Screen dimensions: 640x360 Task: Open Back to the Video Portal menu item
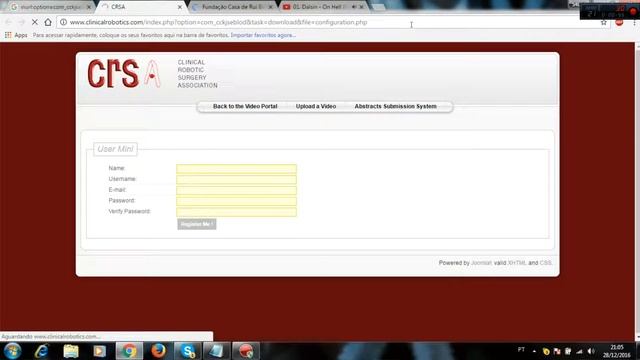[245, 106]
